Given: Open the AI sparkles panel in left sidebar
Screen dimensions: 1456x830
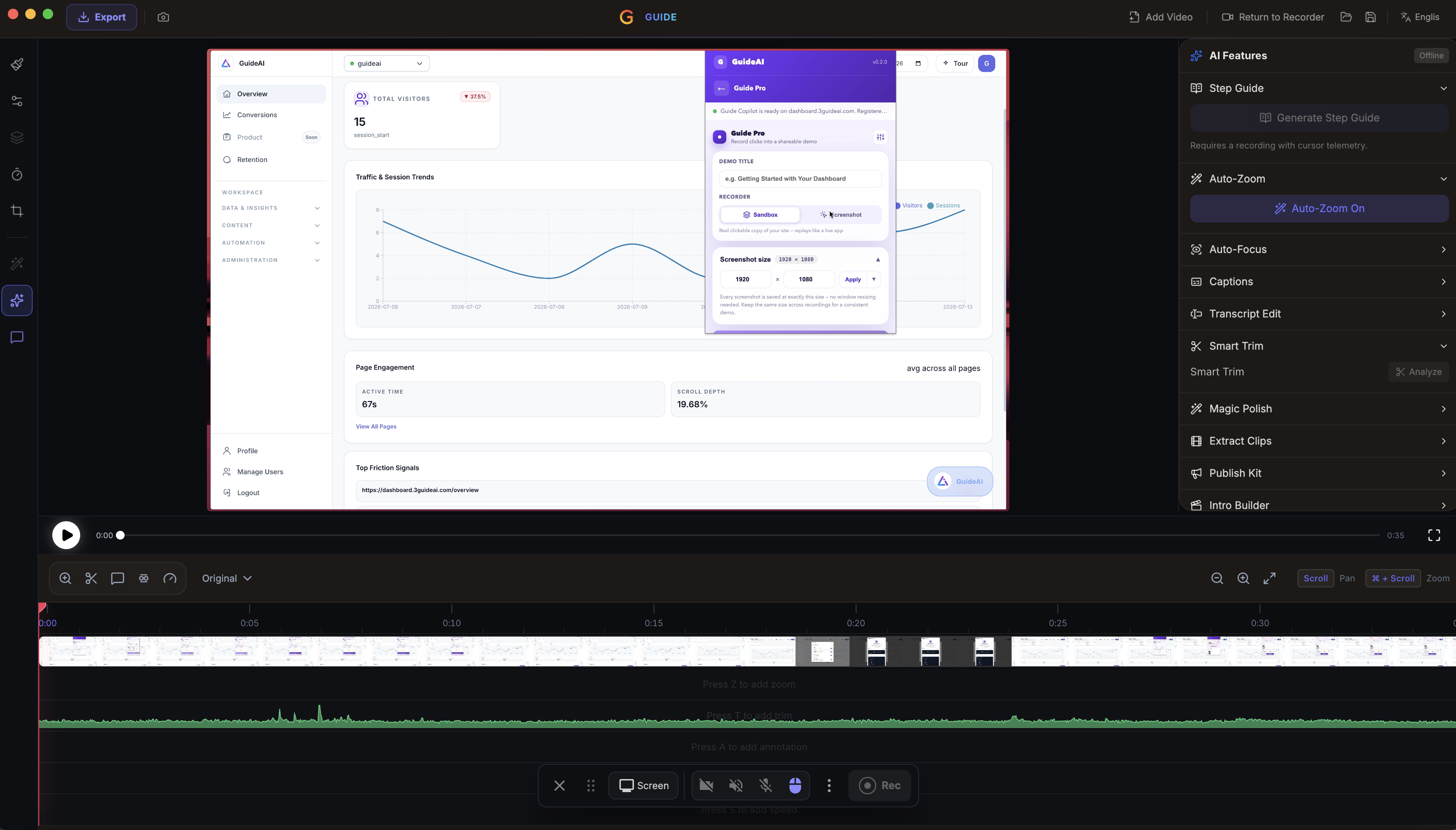Looking at the screenshot, I should coord(17,300).
